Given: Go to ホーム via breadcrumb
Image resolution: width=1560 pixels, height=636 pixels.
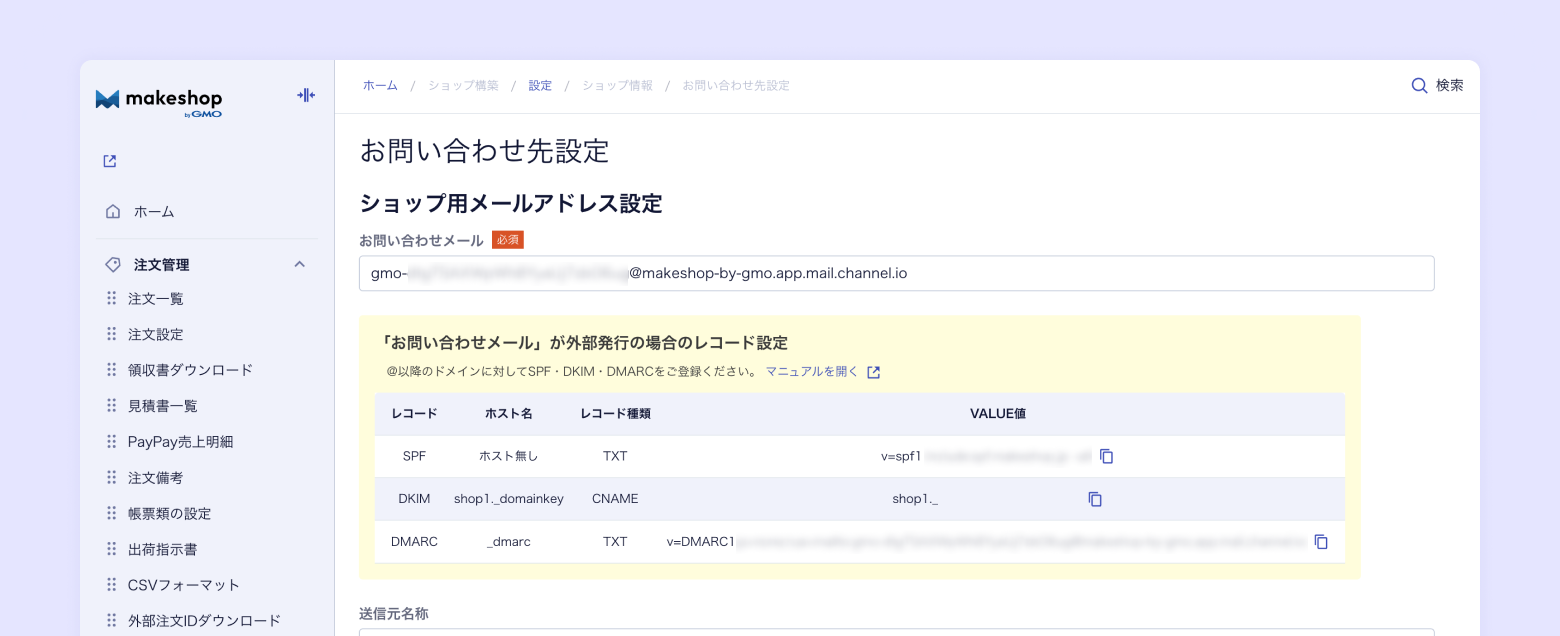Looking at the screenshot, I should [380, 86].
